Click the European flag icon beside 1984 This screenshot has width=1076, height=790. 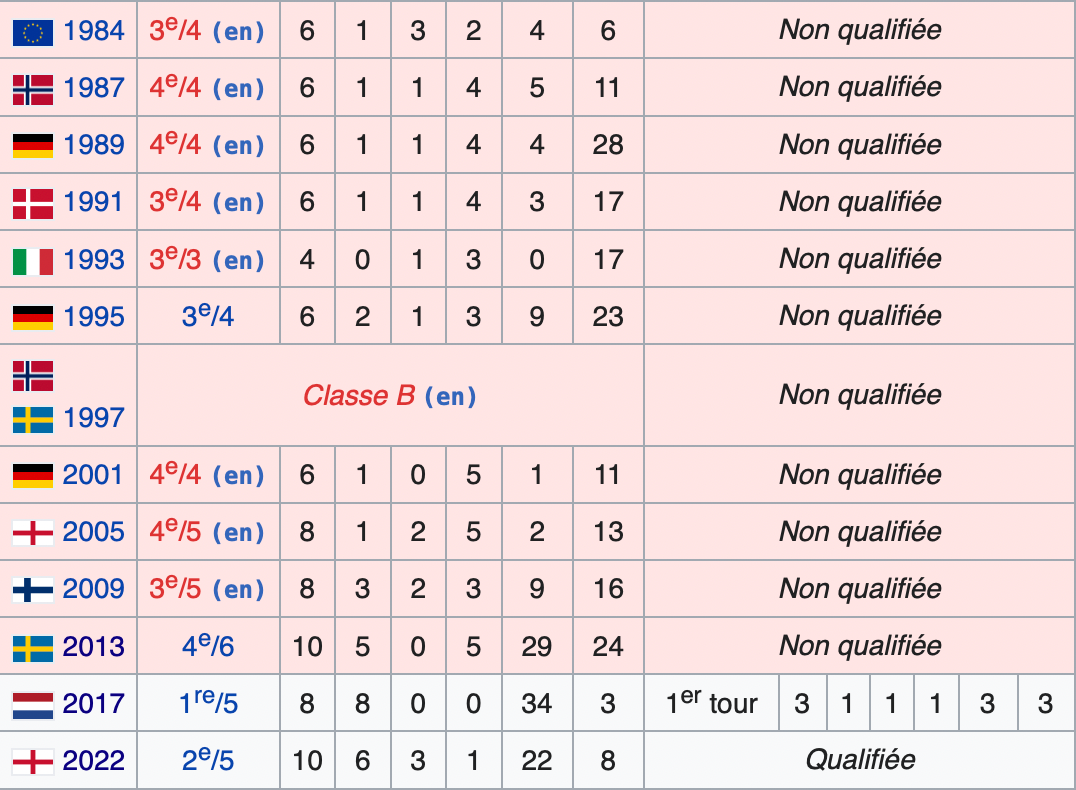click(x=33, y=32)
